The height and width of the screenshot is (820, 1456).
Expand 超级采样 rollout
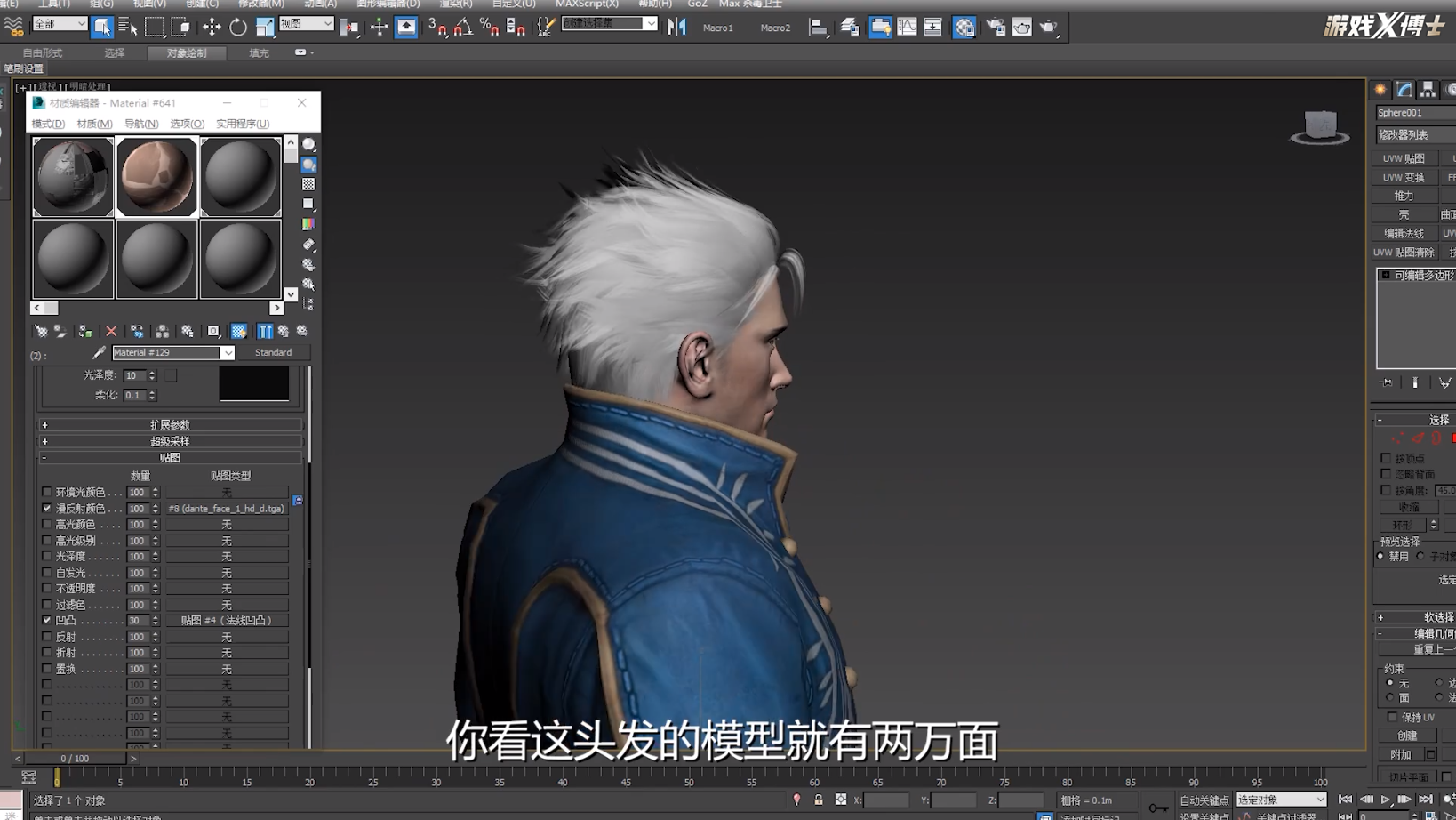tap(170, 441)
